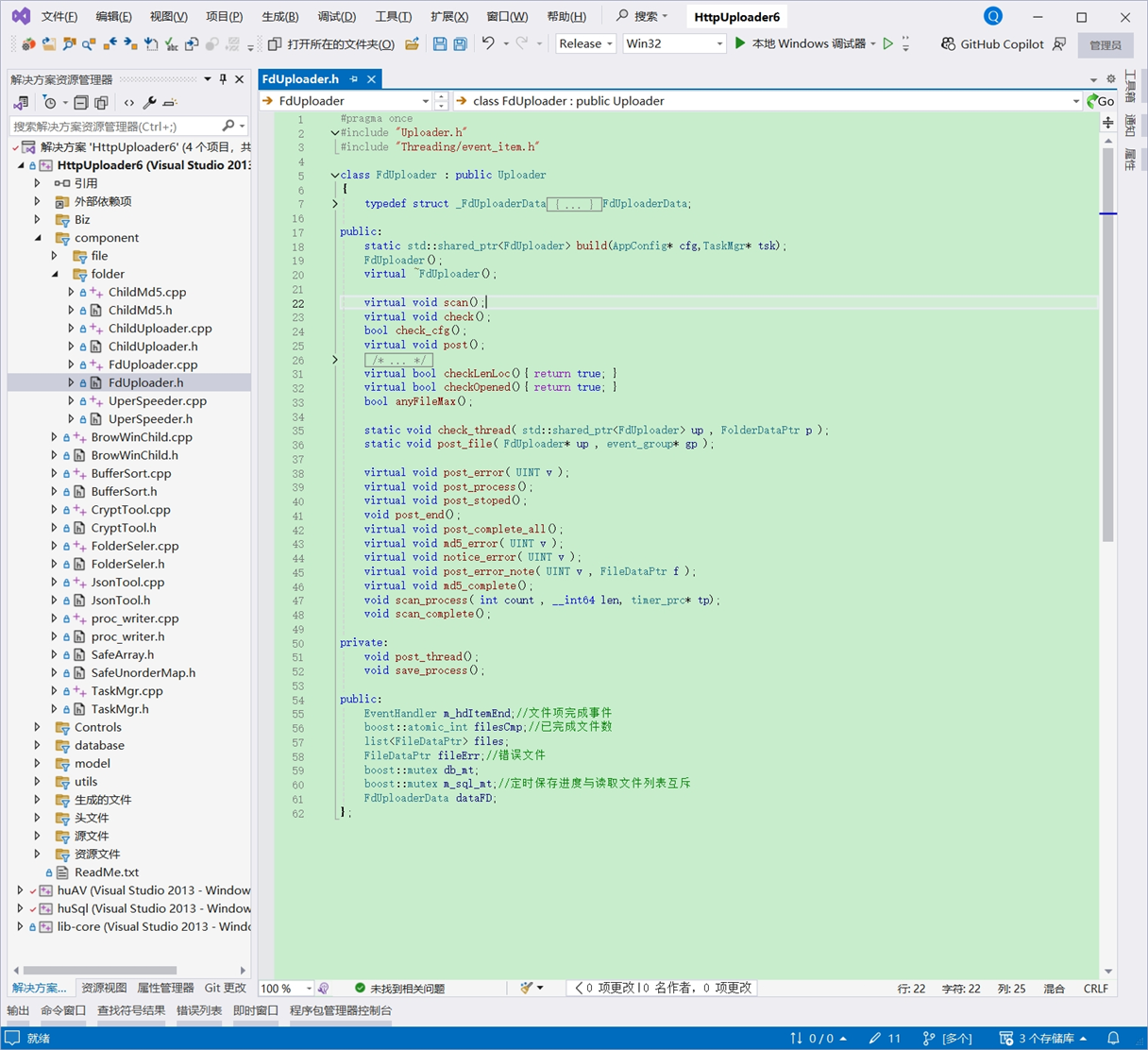This screenshot has height=1050, width=1148.
Task: Click the Properties wrench icon in Solution Explorer
Action: tap(149, 102)
